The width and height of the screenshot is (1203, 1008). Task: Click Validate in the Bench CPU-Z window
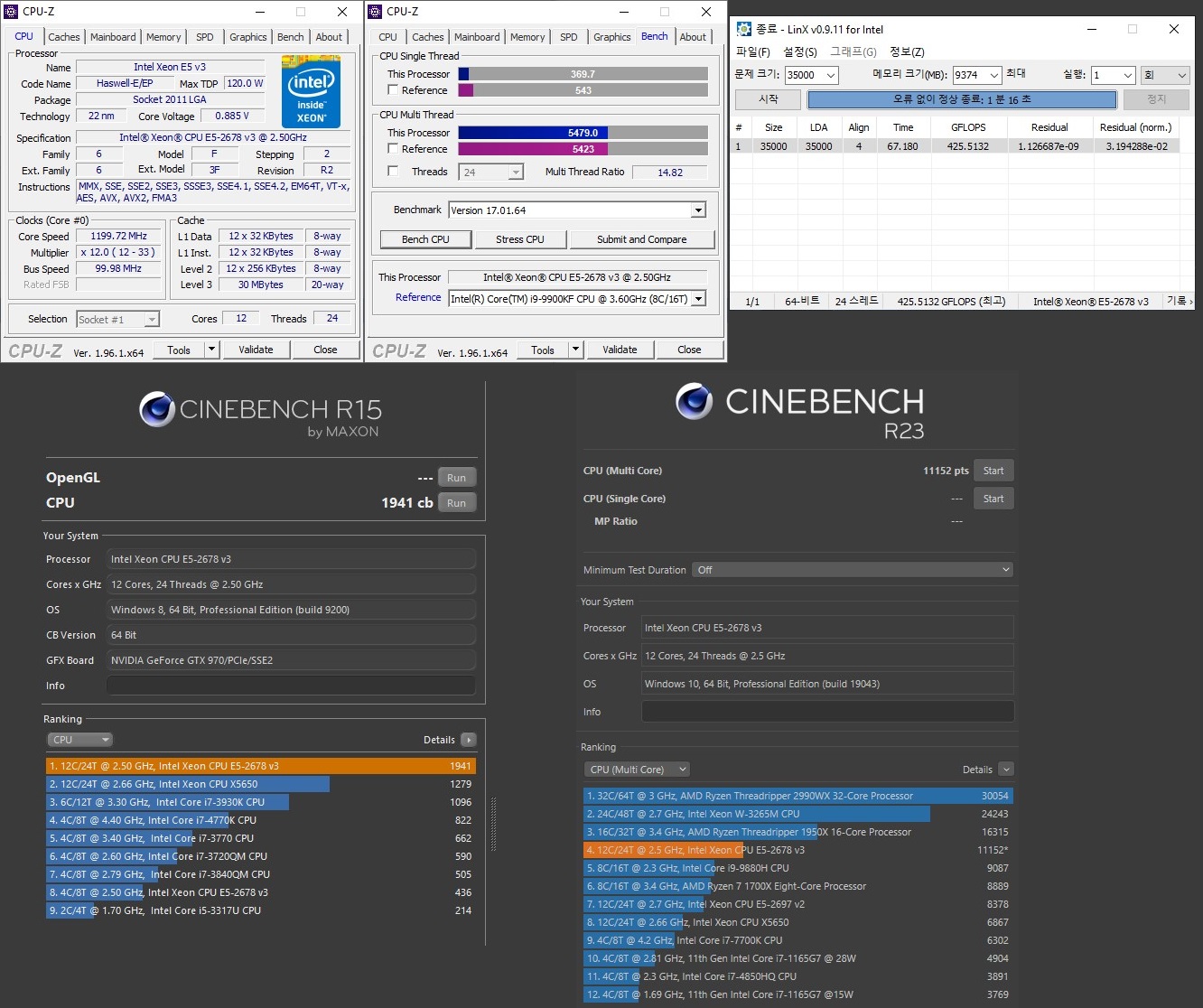point(620,350)
